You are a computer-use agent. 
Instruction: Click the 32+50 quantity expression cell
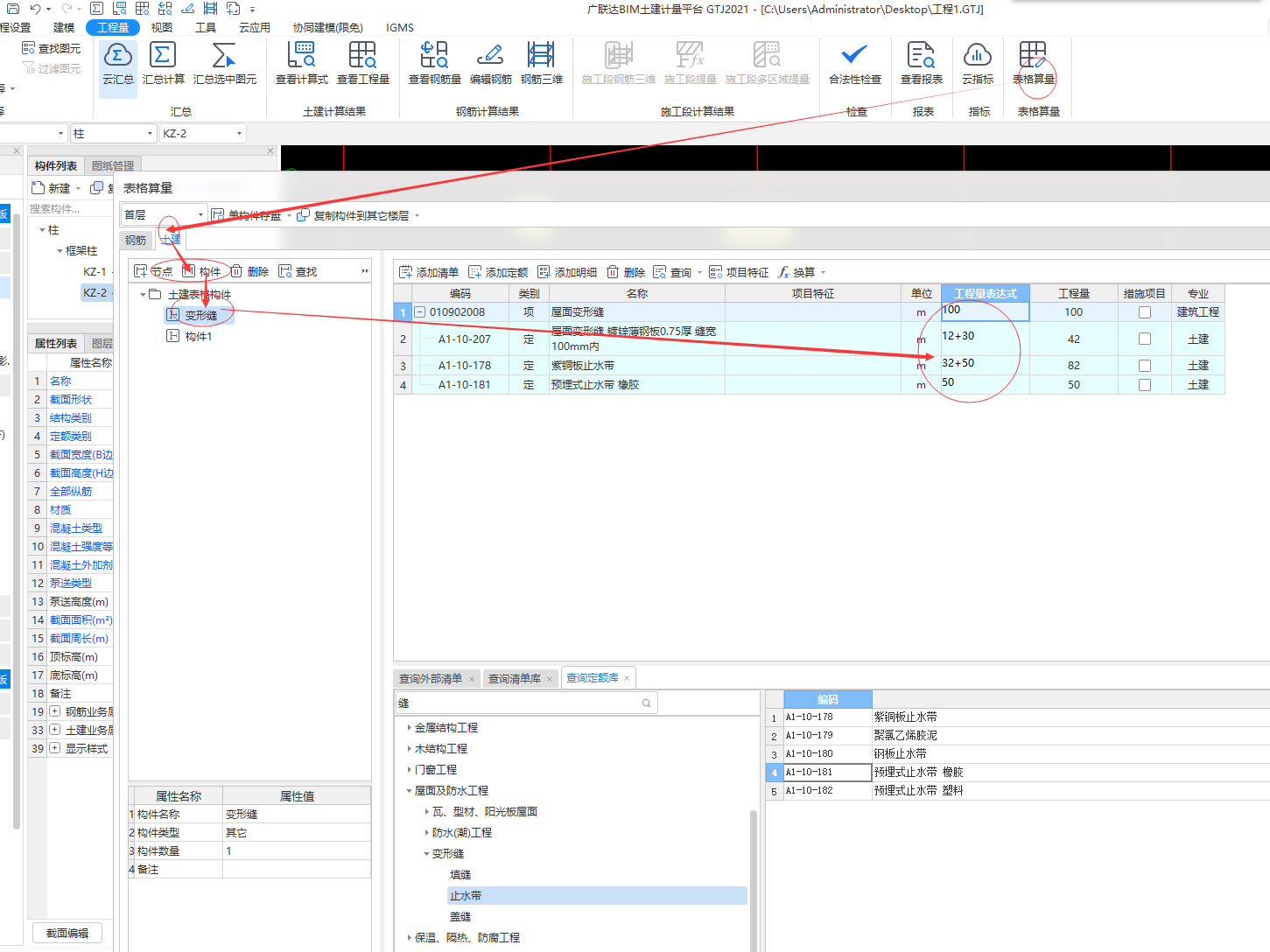click(986, 365)
